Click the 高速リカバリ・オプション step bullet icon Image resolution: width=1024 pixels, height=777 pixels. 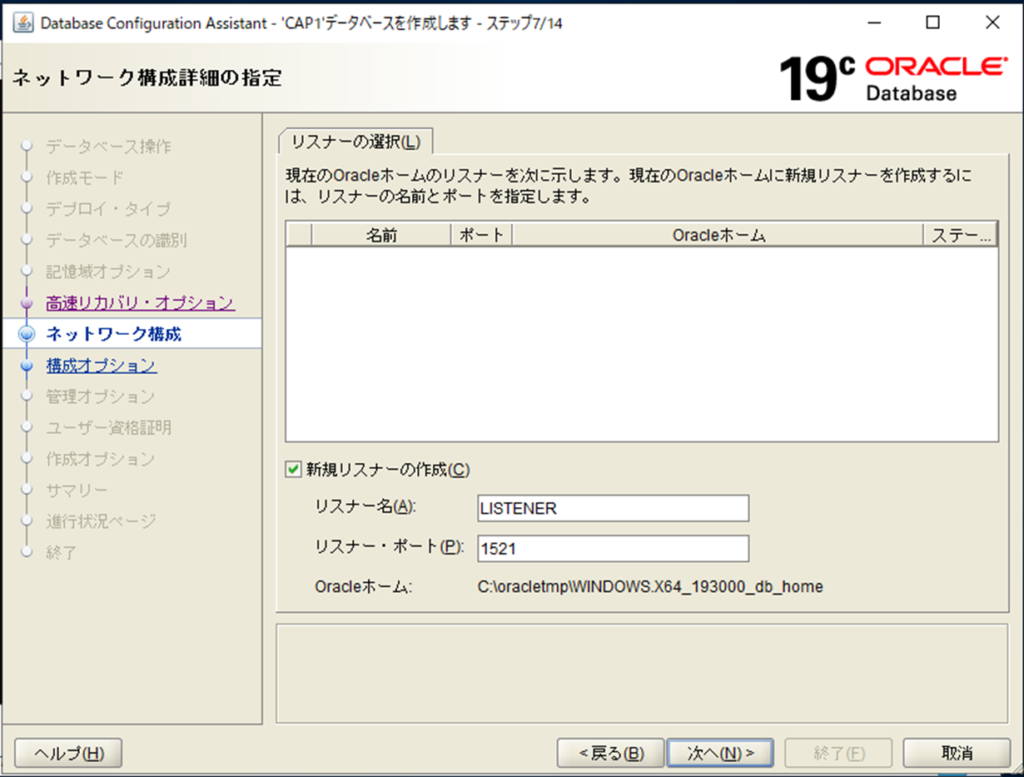[x=27, y=303]
